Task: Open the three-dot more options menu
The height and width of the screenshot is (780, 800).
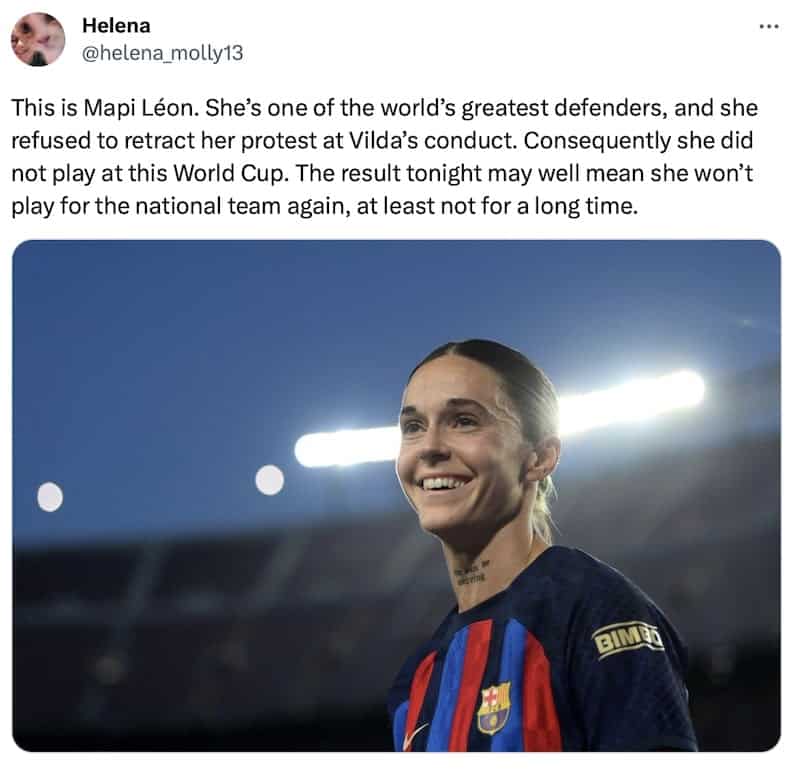Action: (x=768, y=27)
